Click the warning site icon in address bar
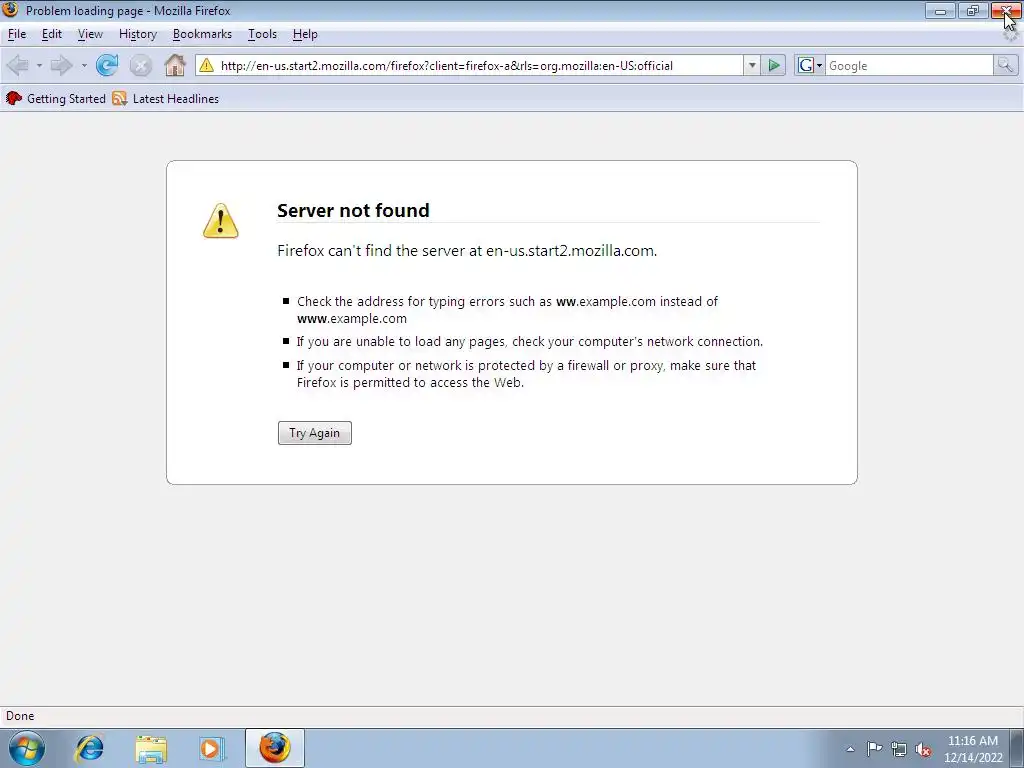 pos(206,65)
